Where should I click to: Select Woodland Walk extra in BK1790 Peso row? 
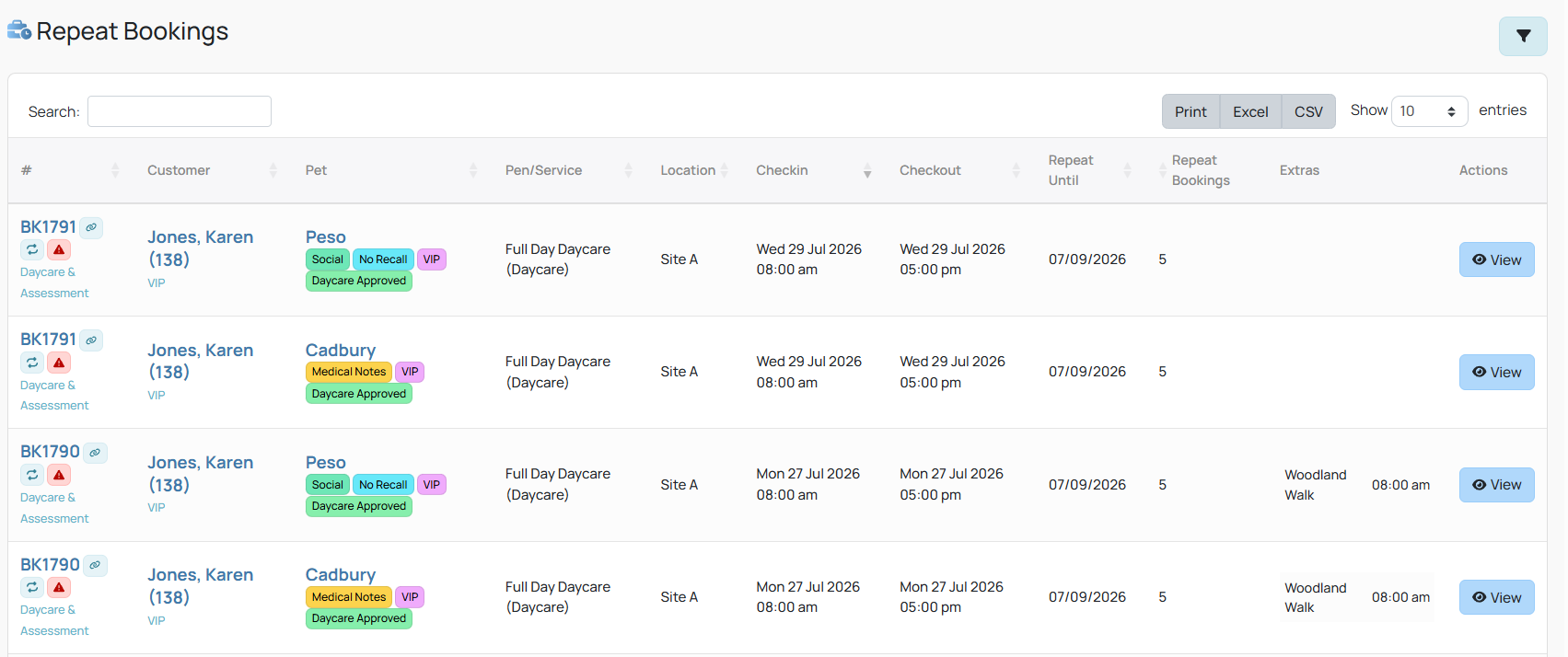1315,485
